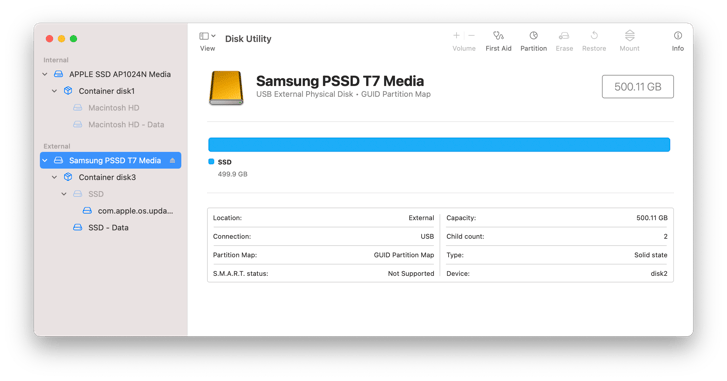Collapse Container disk3 node
Screen dimensions: 727x381
(x=54, y=177)
